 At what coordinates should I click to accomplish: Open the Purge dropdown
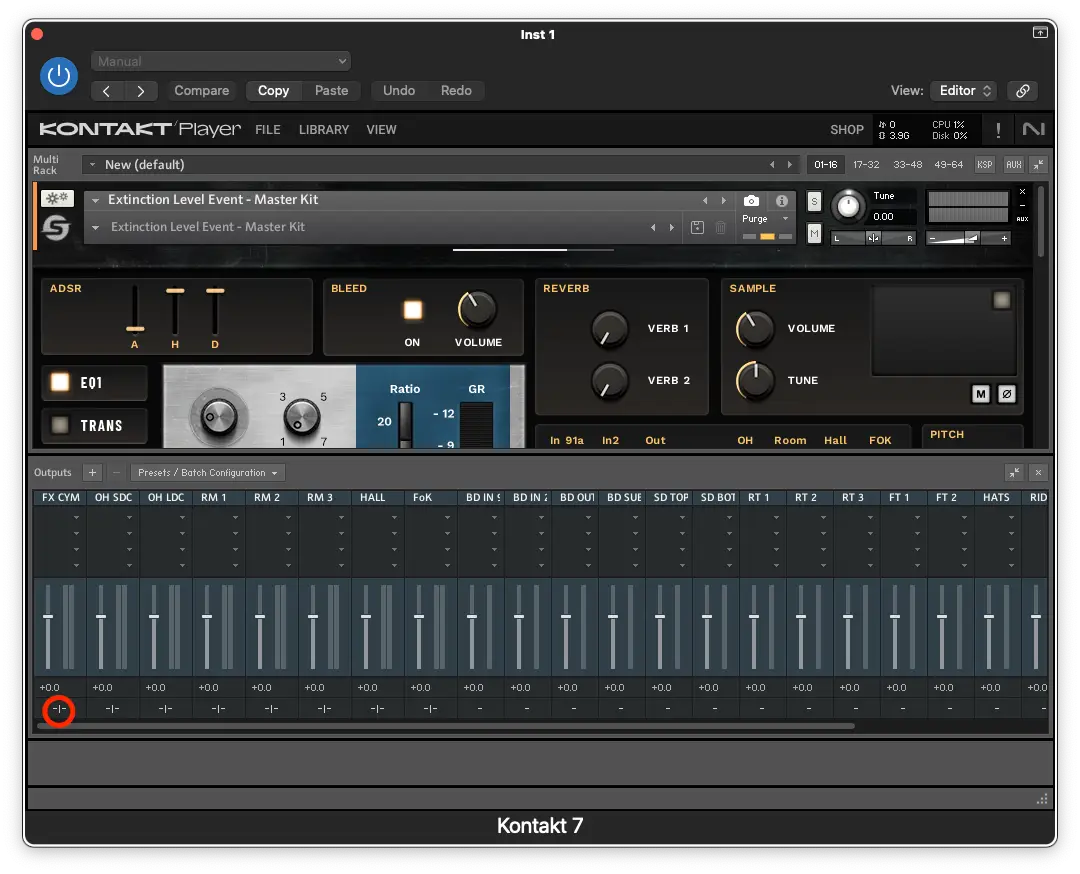click(x=765, y=218)
